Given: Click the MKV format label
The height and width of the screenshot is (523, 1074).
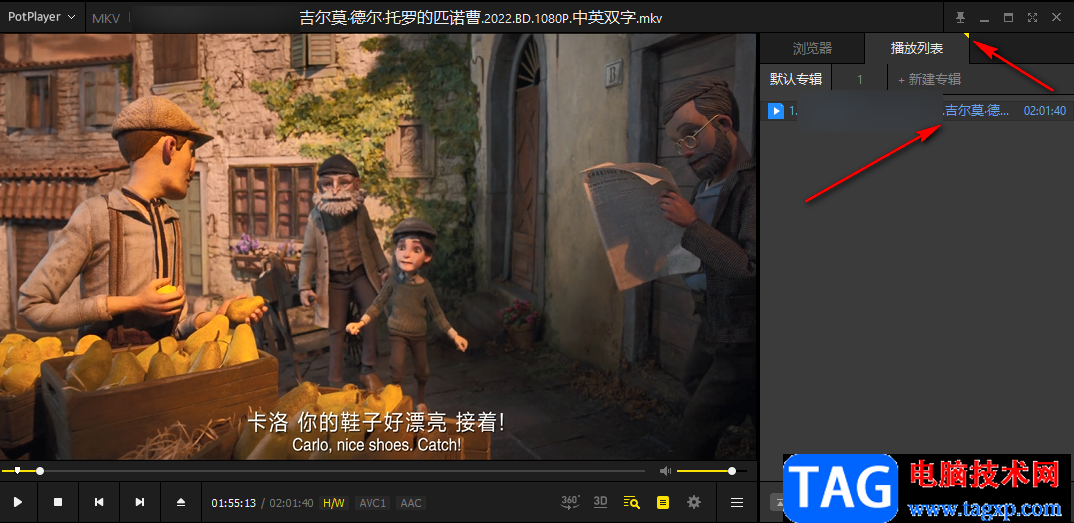Looking at the screenshot, I should tap(106, 18).
